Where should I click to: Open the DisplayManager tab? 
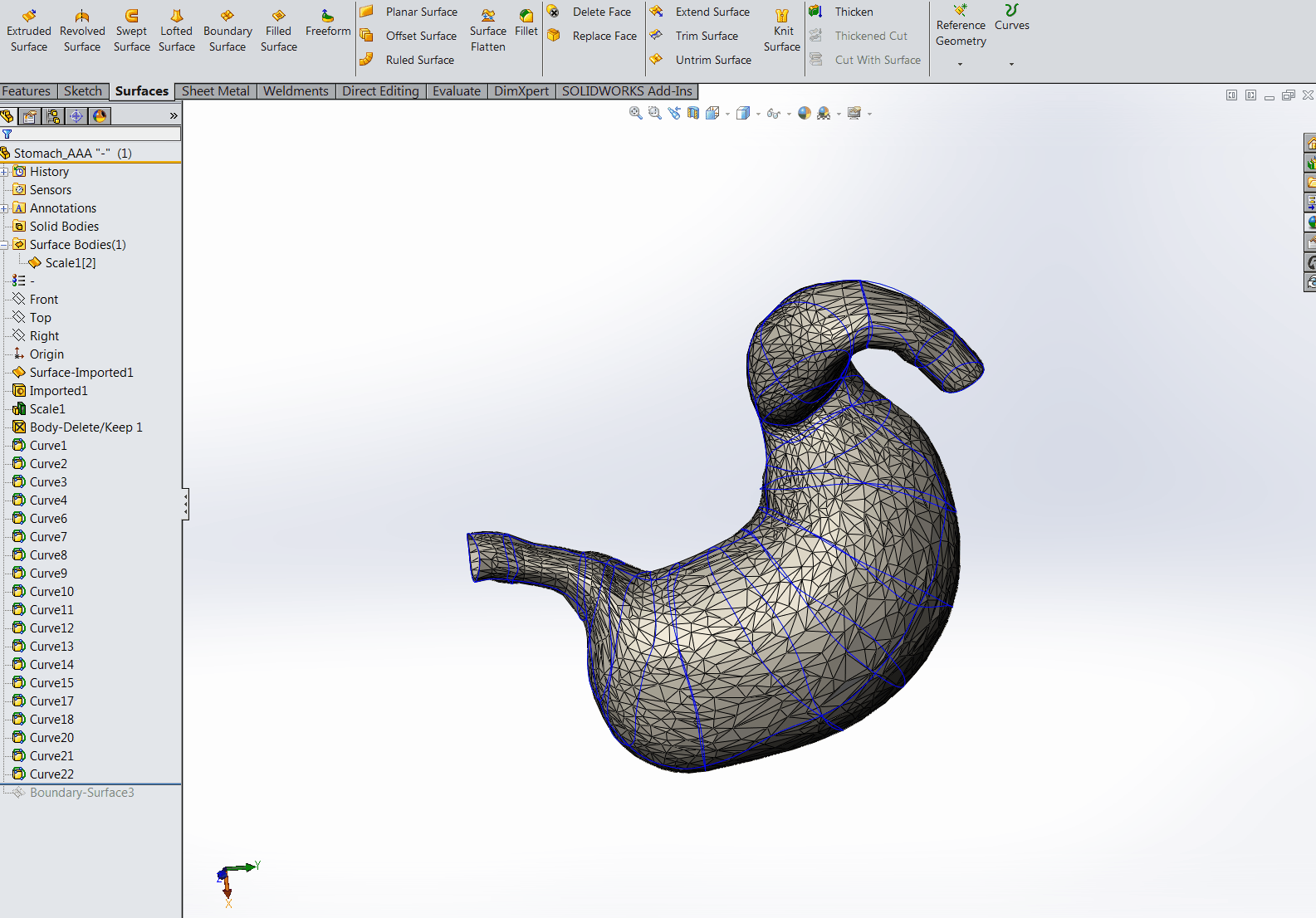pos(100,115)
